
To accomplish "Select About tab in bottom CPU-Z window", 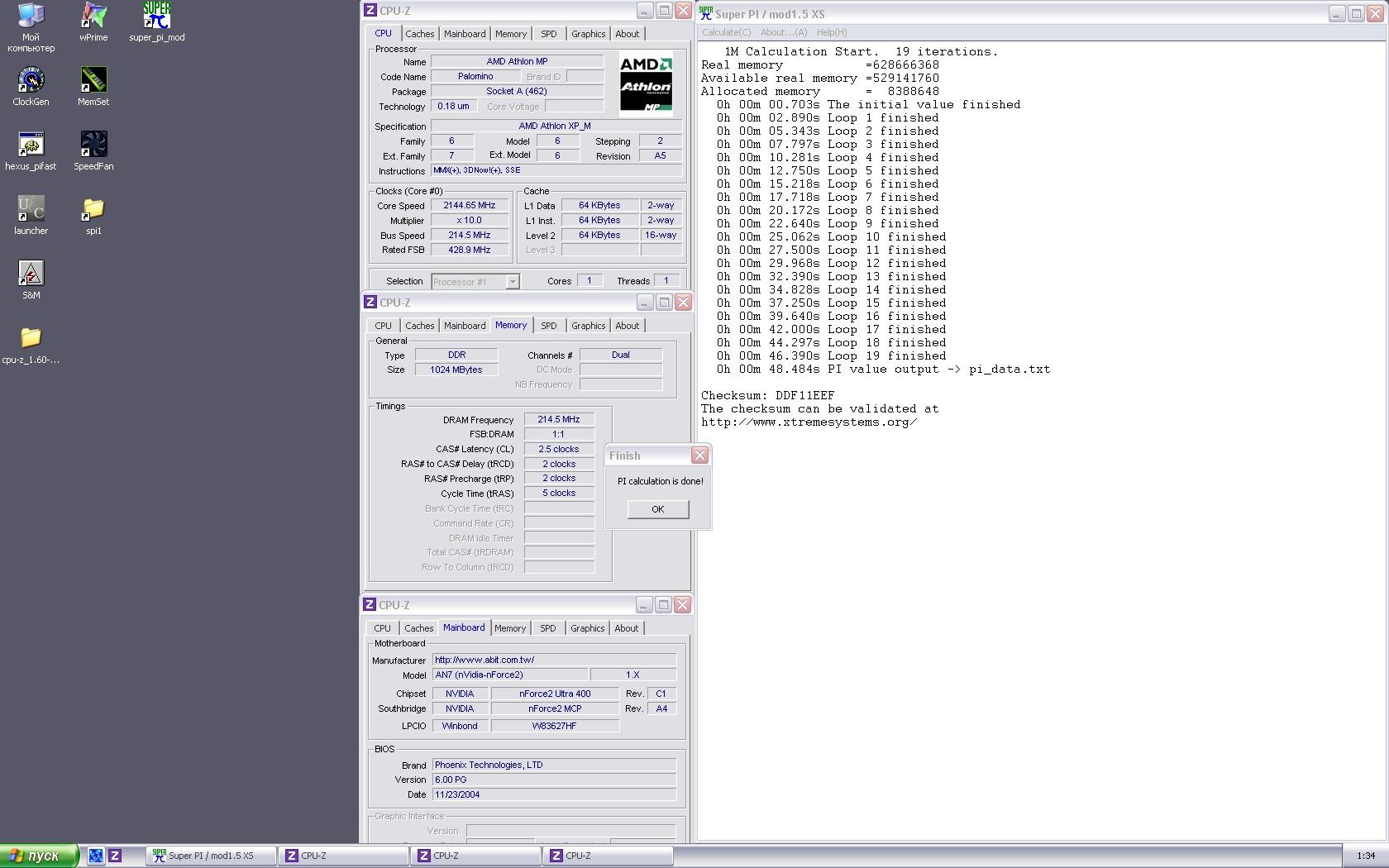I will (627, 628).
